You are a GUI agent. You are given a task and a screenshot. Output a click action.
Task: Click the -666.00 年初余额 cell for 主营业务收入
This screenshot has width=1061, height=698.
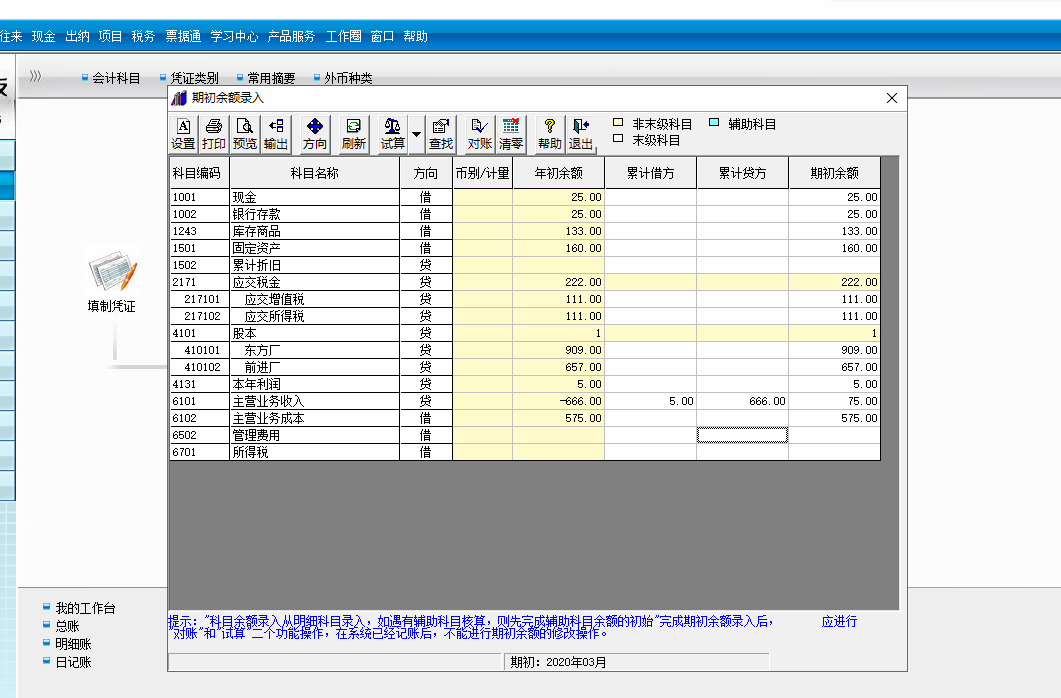[558, 401]
